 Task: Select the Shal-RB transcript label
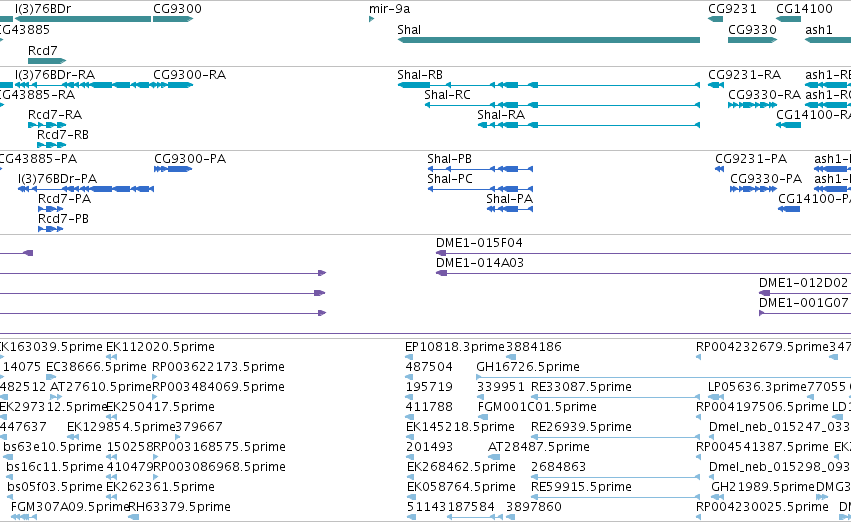420,75
